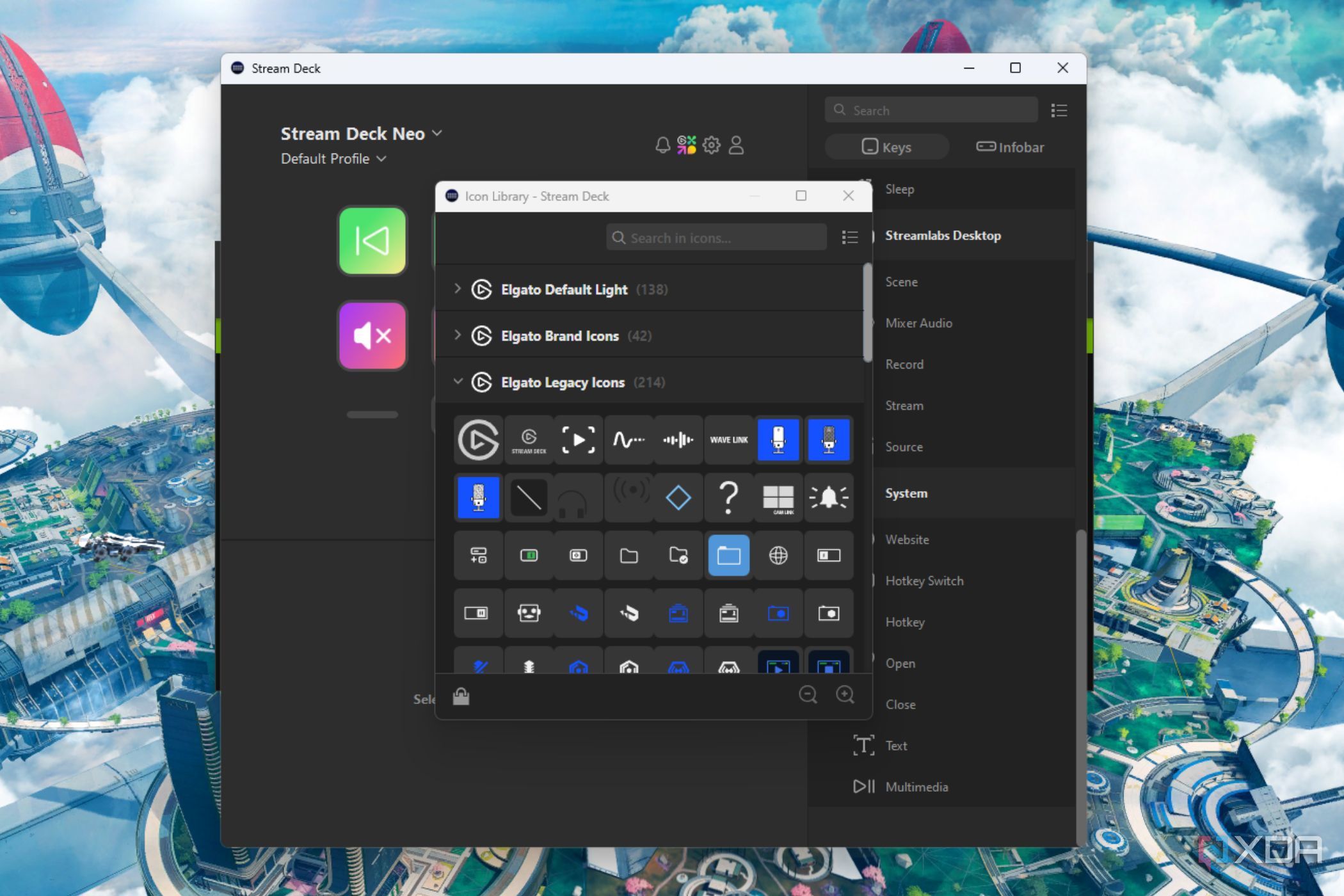The width and height of the screenshot is (1344, 896).
Task: Zoom out icon size in Icon Library
Action: (x=808, y=694)
